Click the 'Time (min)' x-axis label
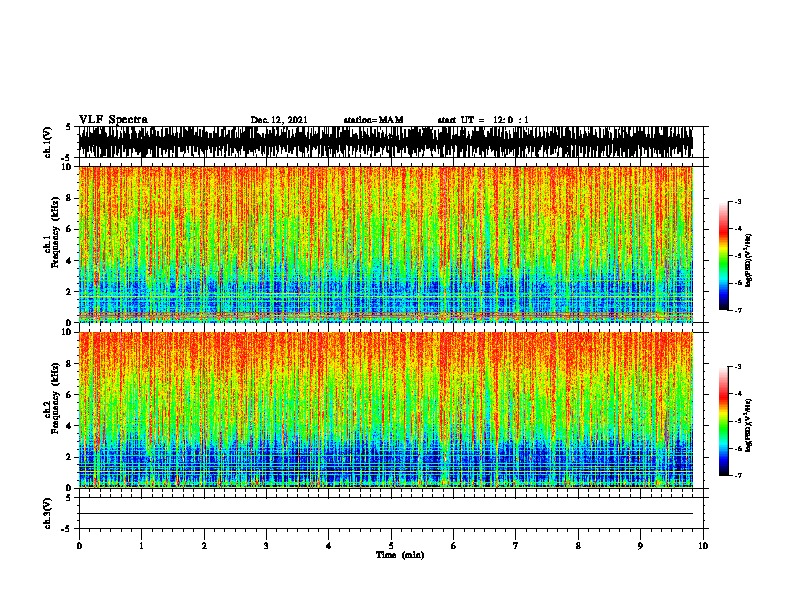 (400, 555)
